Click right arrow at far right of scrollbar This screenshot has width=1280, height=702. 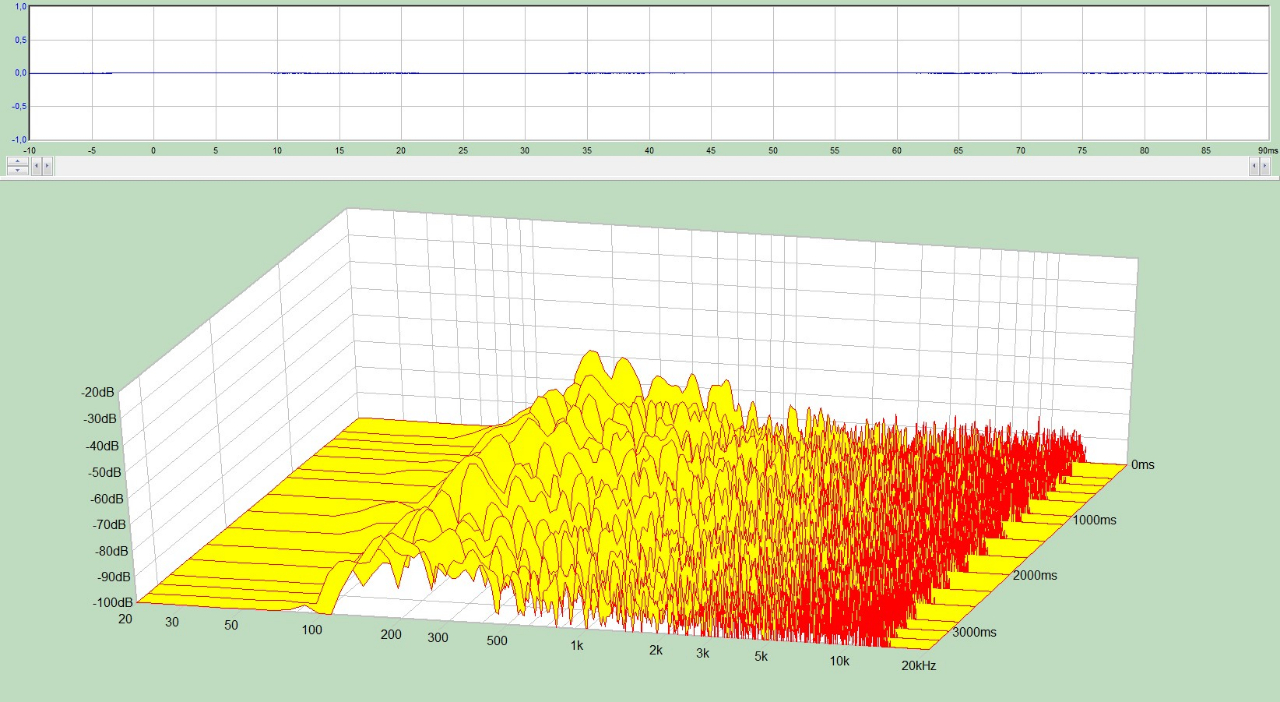click(1265, 166)
